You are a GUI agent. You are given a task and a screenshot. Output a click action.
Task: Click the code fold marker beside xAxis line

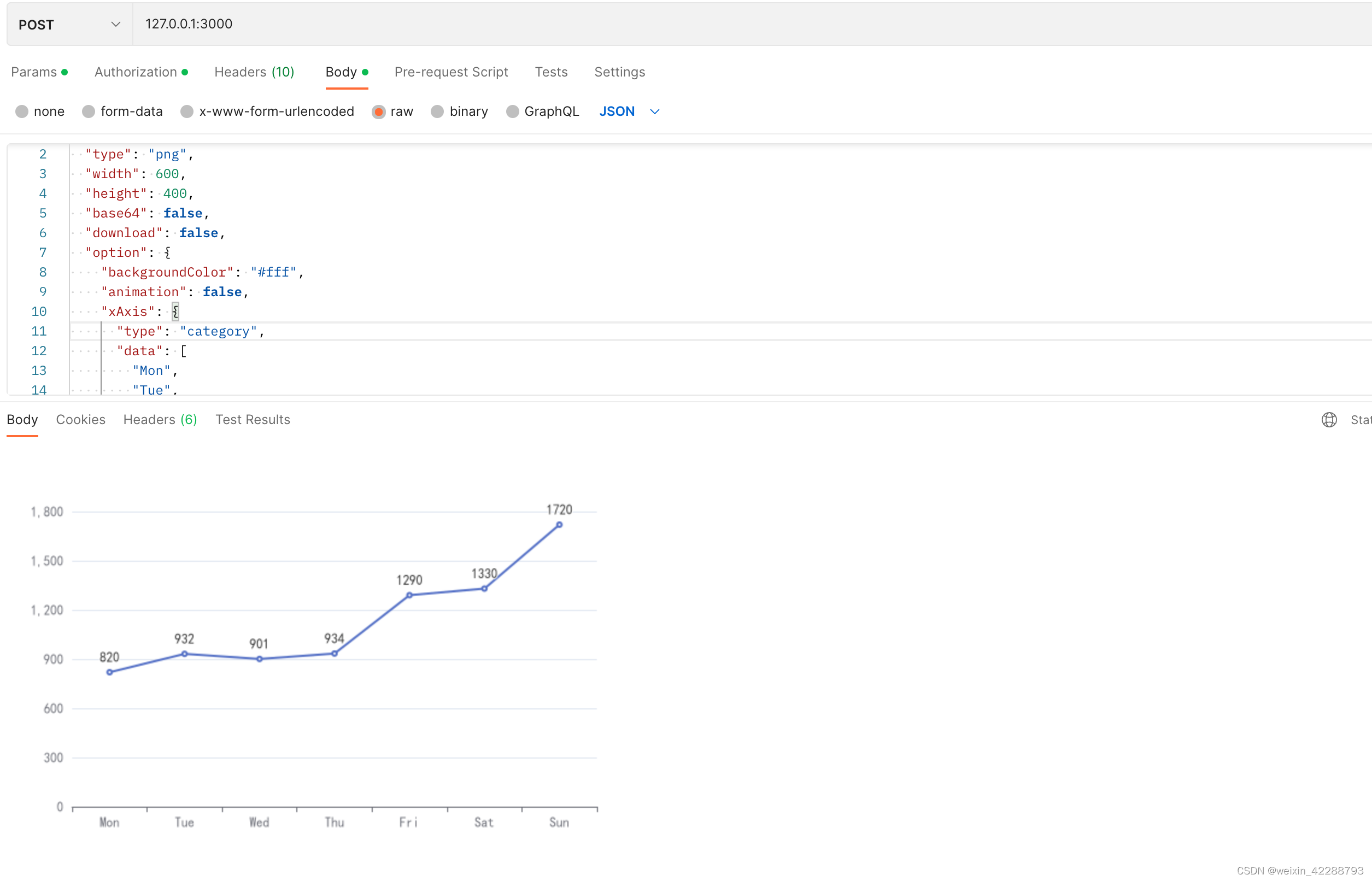tap(175, 311)
